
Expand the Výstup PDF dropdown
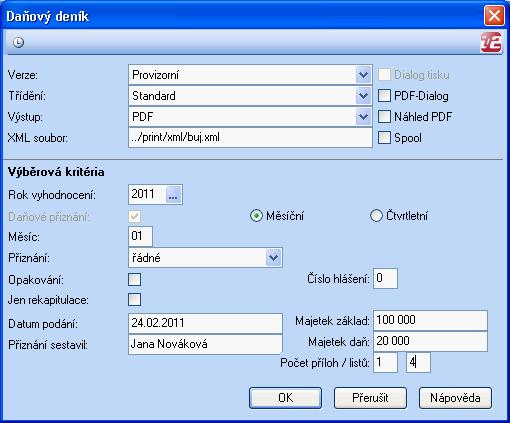coord(363,117)
